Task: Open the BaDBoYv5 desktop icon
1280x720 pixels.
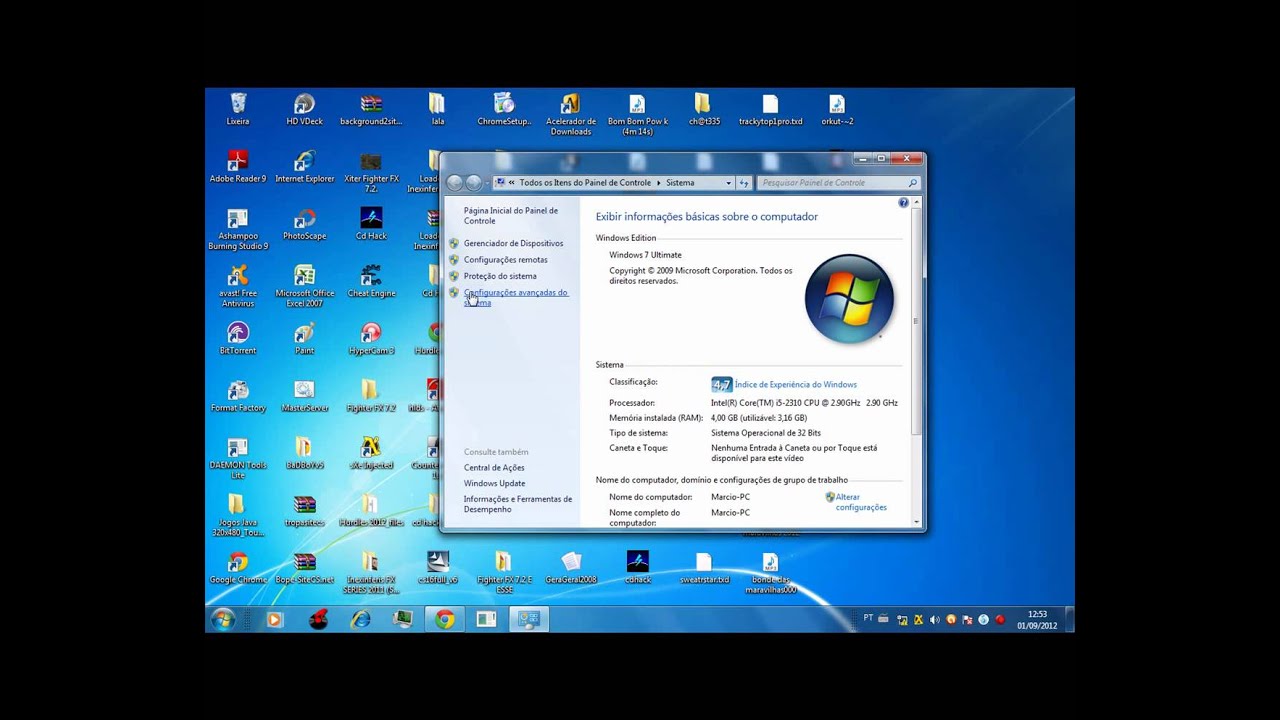Action: (305, 453)
